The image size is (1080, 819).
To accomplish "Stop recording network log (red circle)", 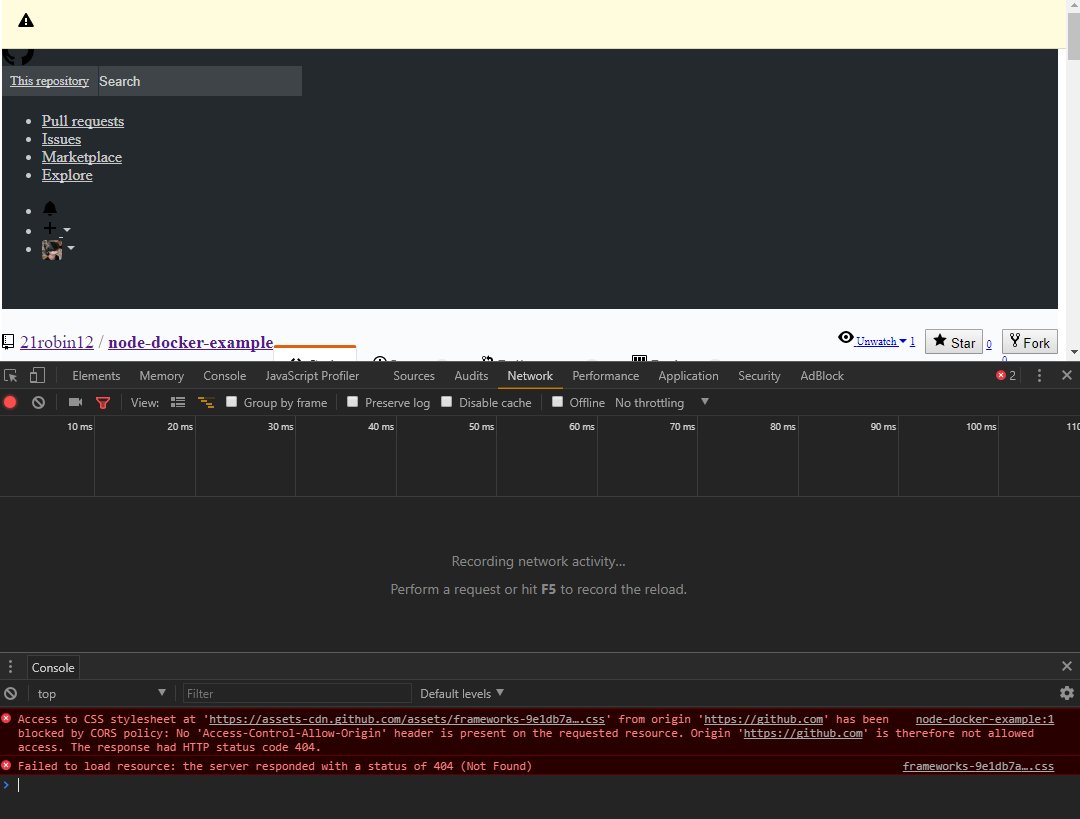I will [10, 402].
